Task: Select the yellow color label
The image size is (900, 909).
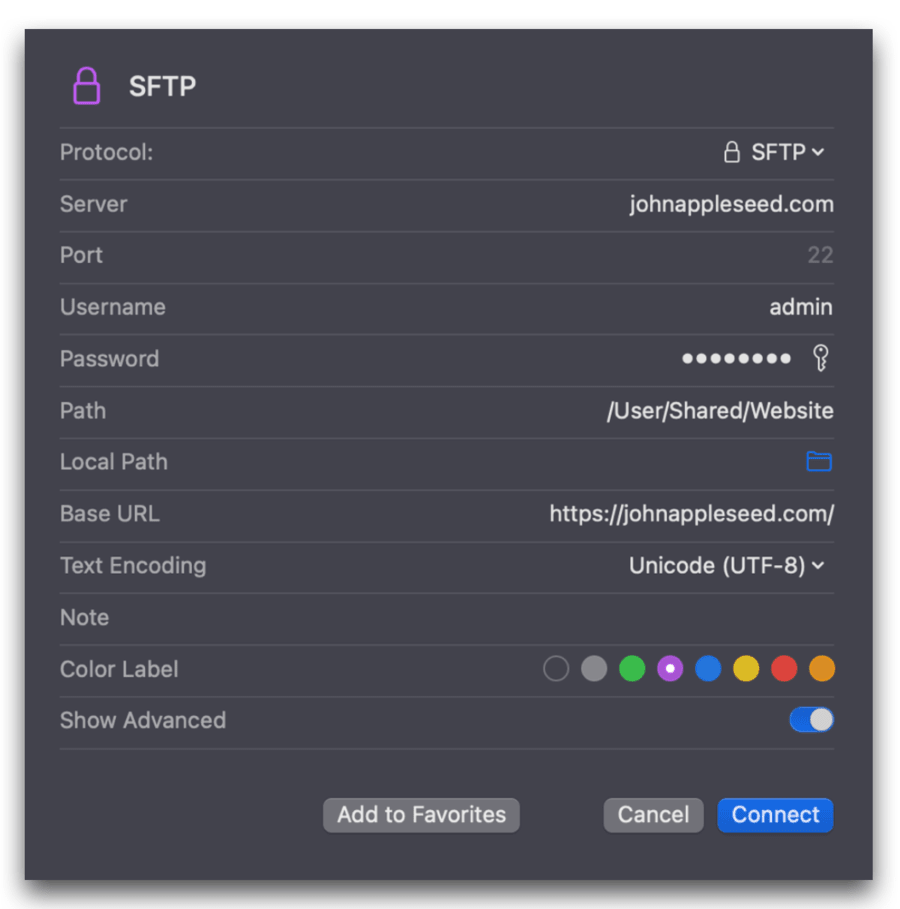Action: [x=746, y=668]
